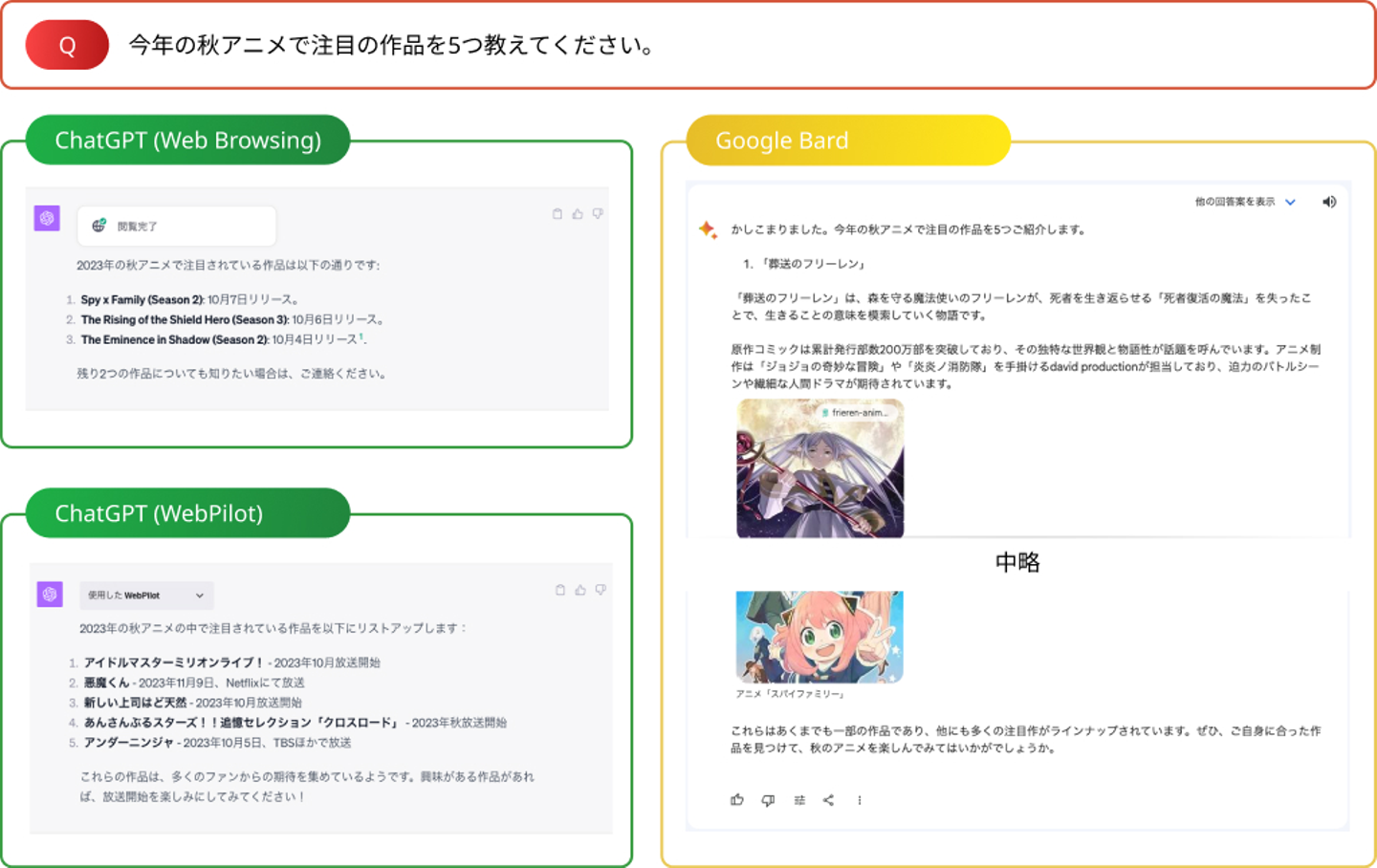The width and height of the screenshot is (1377, 868).
Task: Click the WebPilot closing text 'これらの作品は、多くのファンから'
Action: [307, 786]
